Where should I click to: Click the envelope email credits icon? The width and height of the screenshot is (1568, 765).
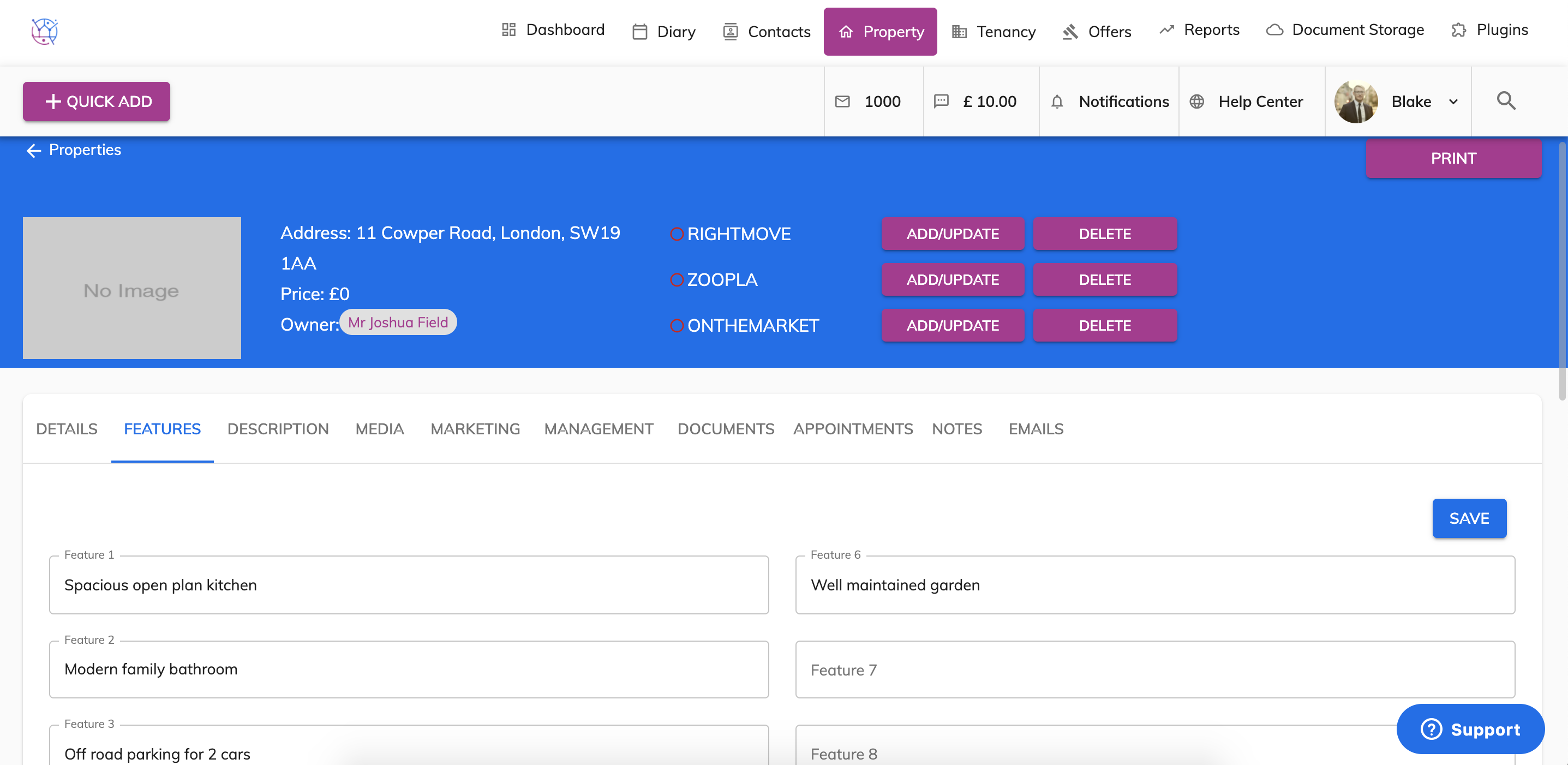[842, 101]
